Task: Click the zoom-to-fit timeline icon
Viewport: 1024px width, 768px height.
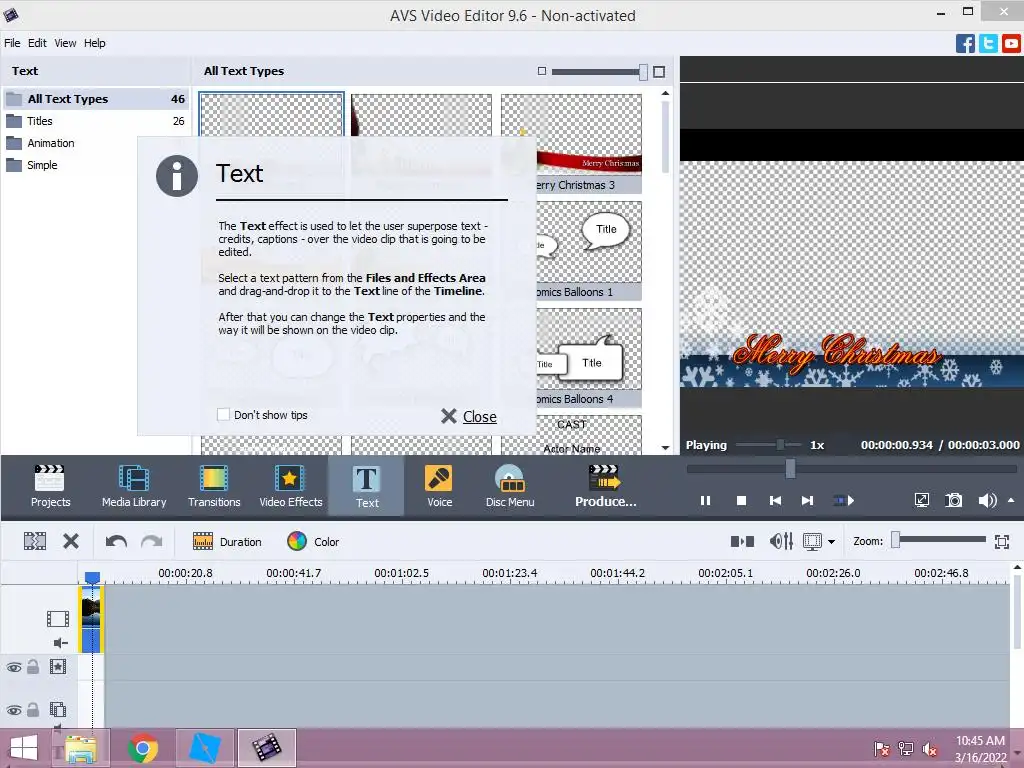Action: (1002, 541)
